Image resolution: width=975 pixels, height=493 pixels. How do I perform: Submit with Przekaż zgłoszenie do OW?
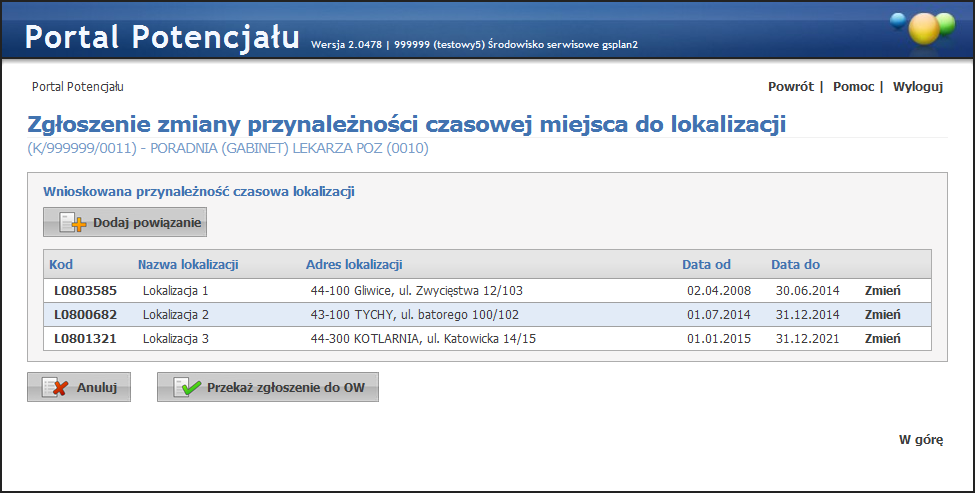pyautogui.click(x=268, y=388)
